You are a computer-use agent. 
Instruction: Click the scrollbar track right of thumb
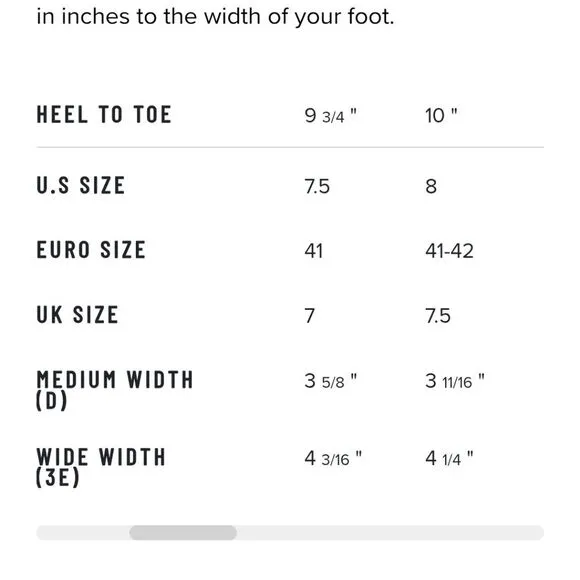[x=390, y=533]
